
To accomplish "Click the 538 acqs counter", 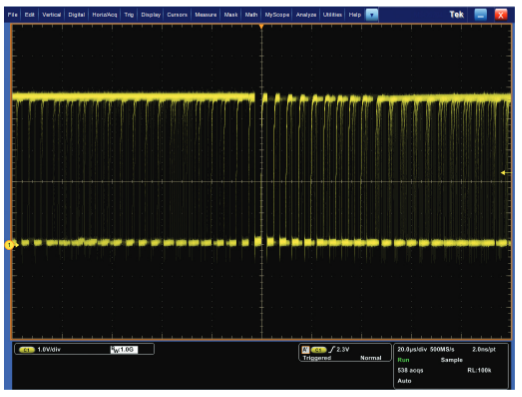I will click(410, 371).
